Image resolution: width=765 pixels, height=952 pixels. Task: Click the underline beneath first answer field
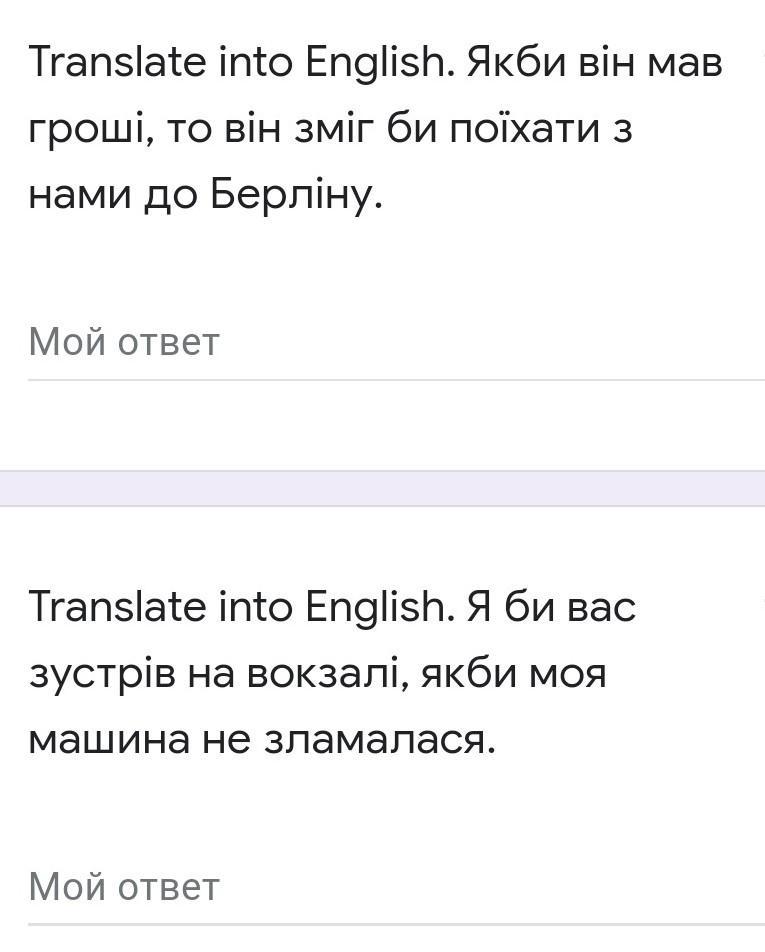coord(396,380)
